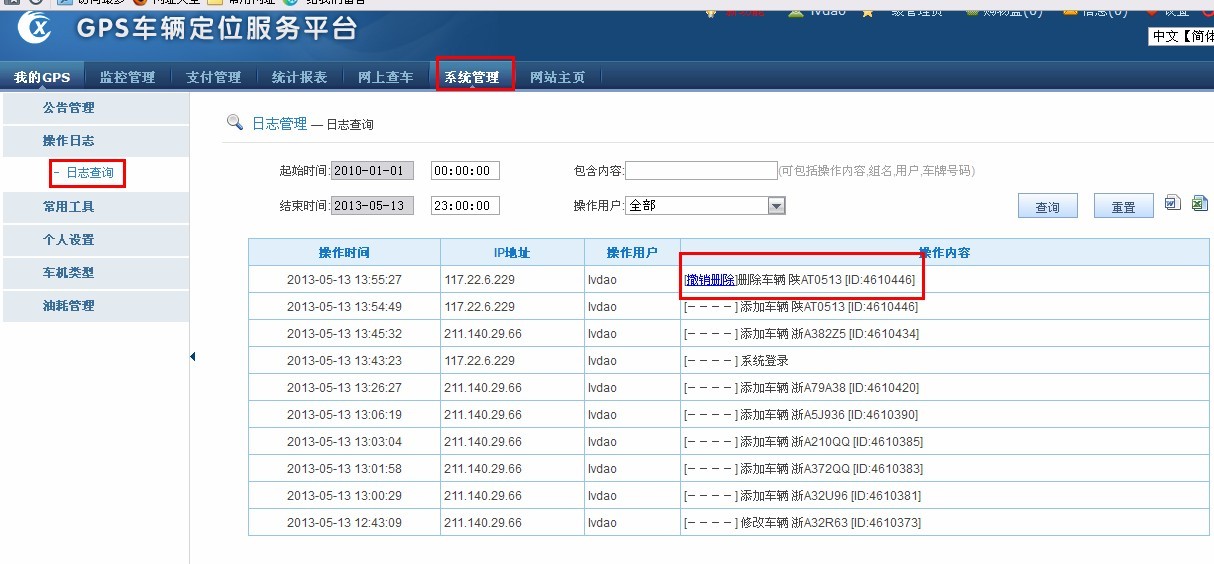Export the log list to Excel
The width and height of the screenshot is (1214, 564).
(x=1199, y=204)
